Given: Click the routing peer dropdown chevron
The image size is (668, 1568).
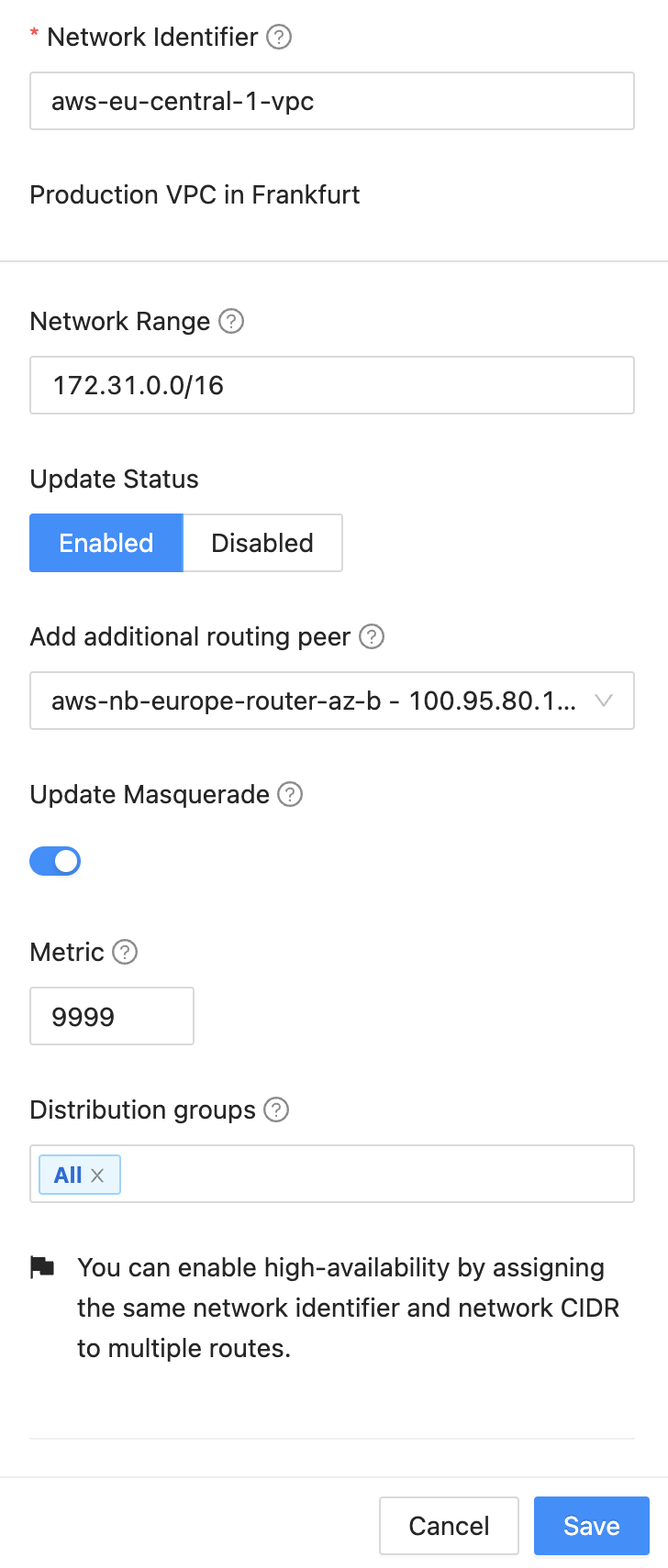Looking at the screenshot, I should click(604, 701).
